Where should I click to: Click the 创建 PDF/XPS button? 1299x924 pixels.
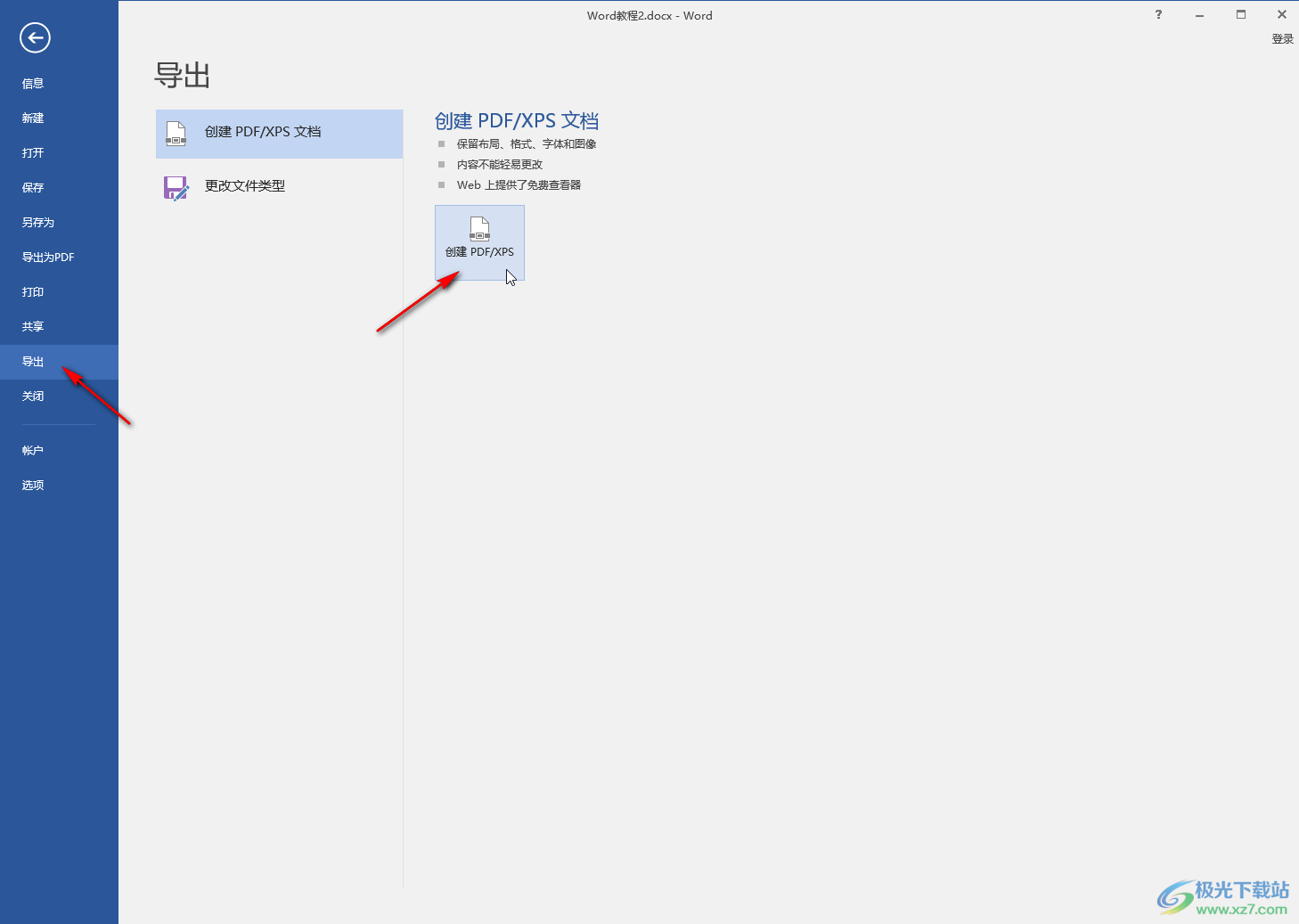(x=479, y=242)
